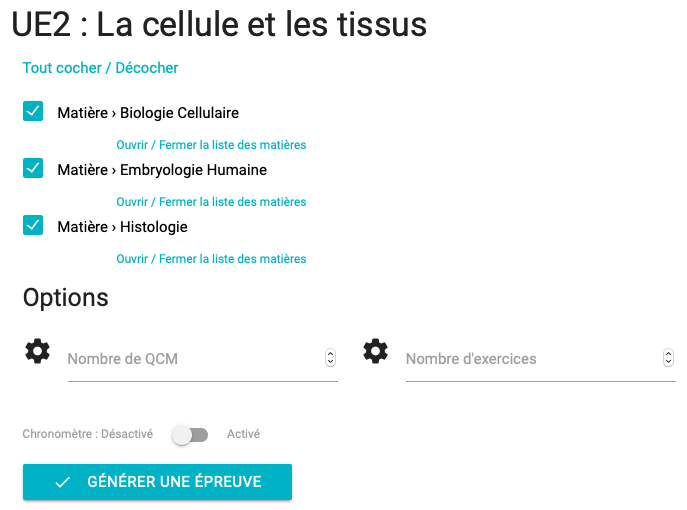Expand the subject list under Biologie Cellulaire

coord(211,145)
